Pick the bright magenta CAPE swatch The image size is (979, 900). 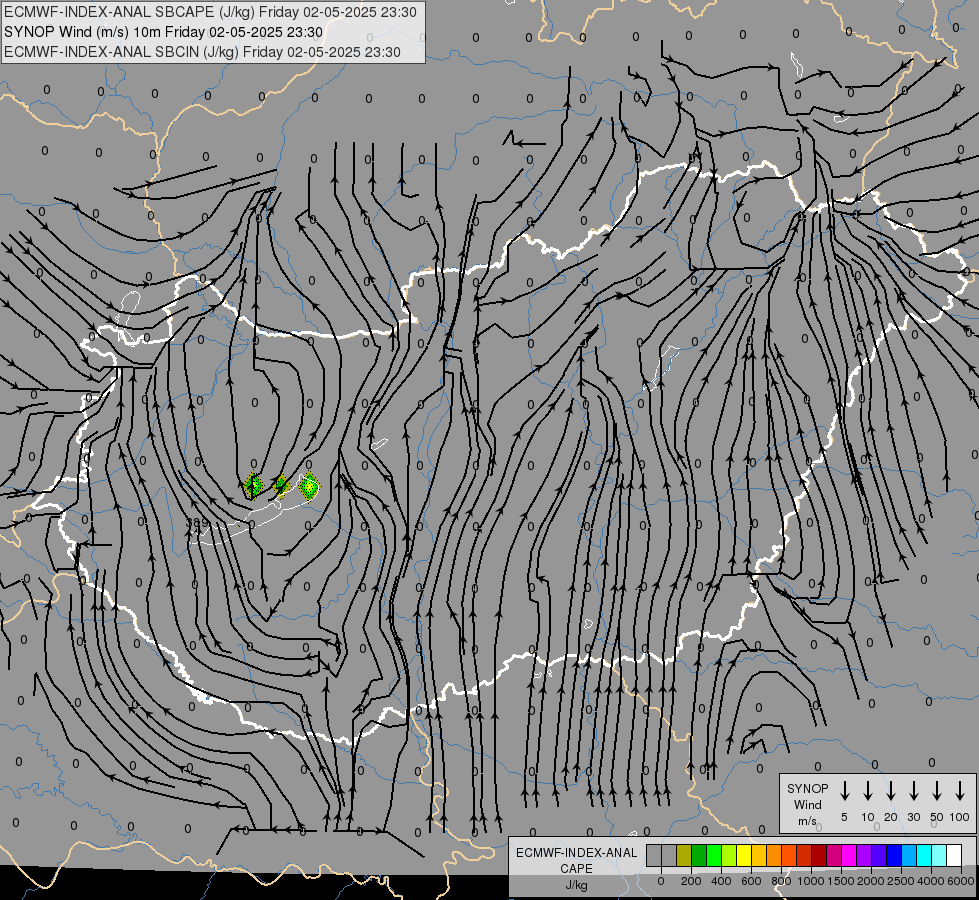(849, 856)
